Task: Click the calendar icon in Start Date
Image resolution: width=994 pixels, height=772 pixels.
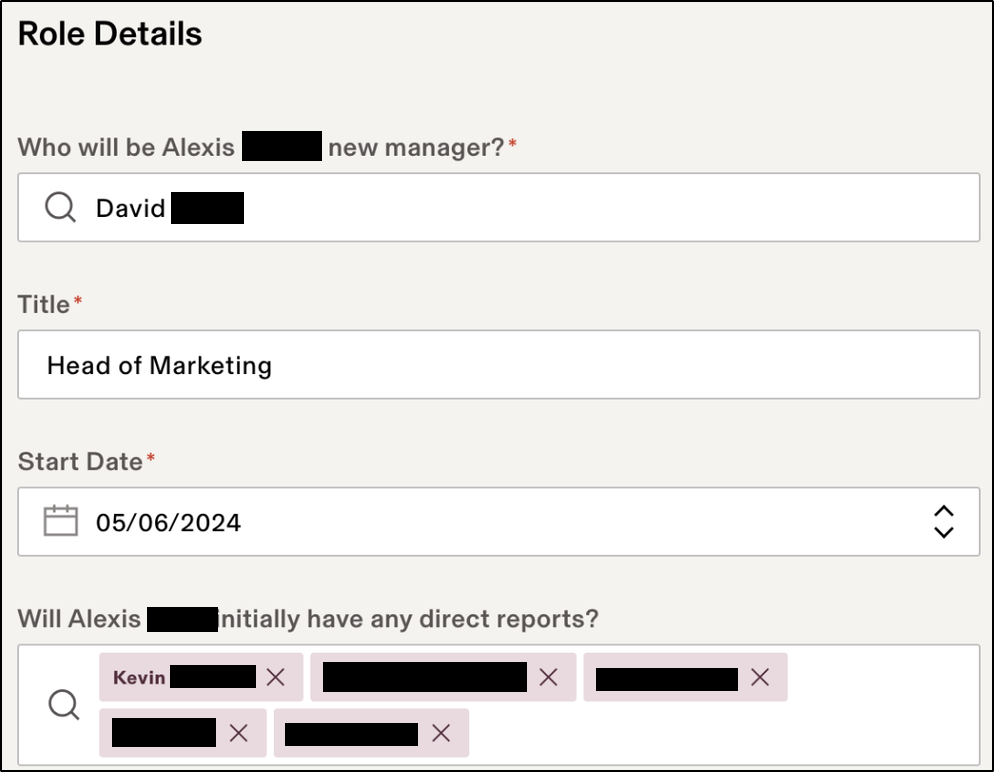Action: (x=61, y=521)
